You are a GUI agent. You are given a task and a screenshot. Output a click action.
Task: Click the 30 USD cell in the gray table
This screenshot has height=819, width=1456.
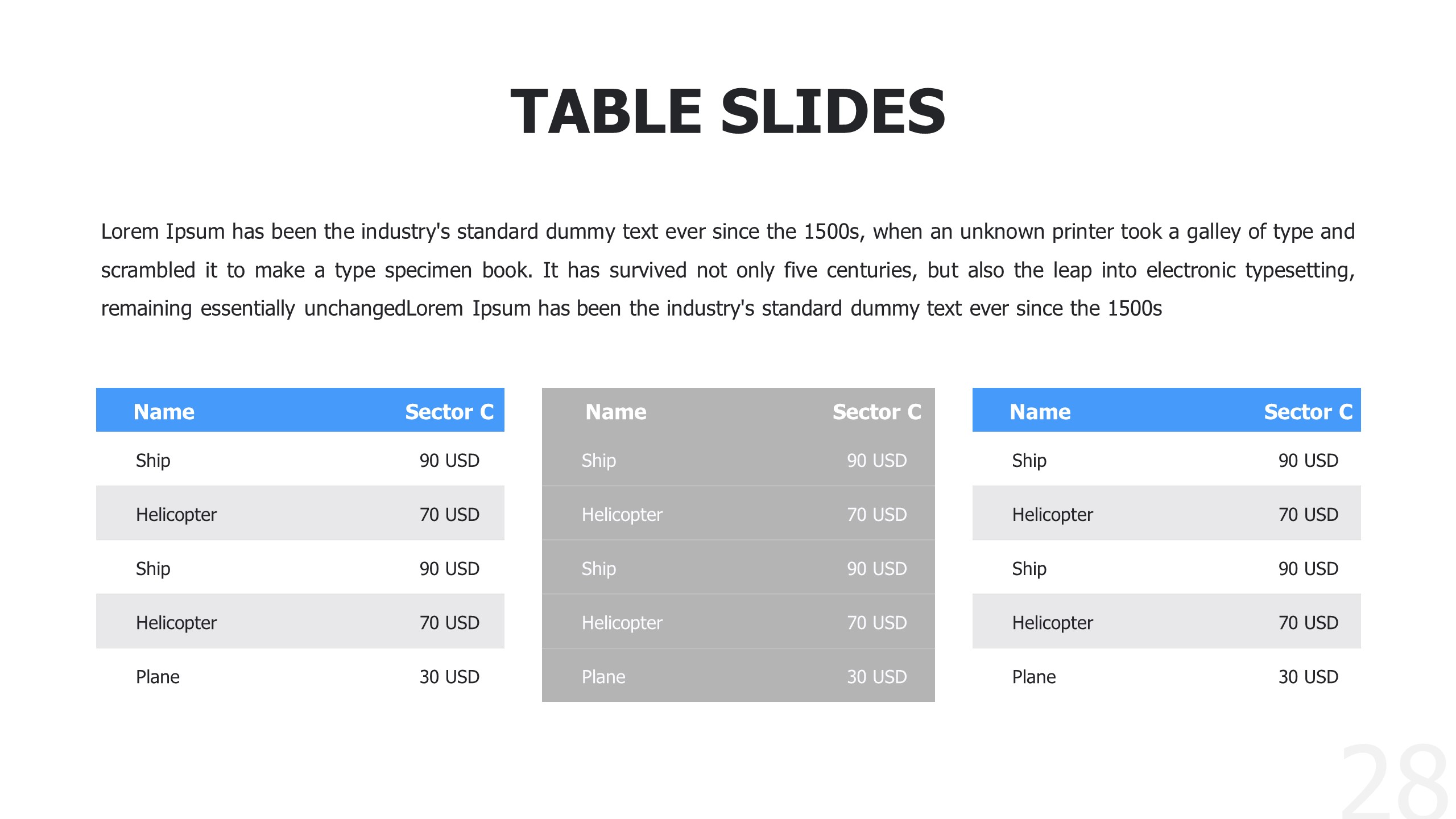pyautogui.click(x=876, y=677)
